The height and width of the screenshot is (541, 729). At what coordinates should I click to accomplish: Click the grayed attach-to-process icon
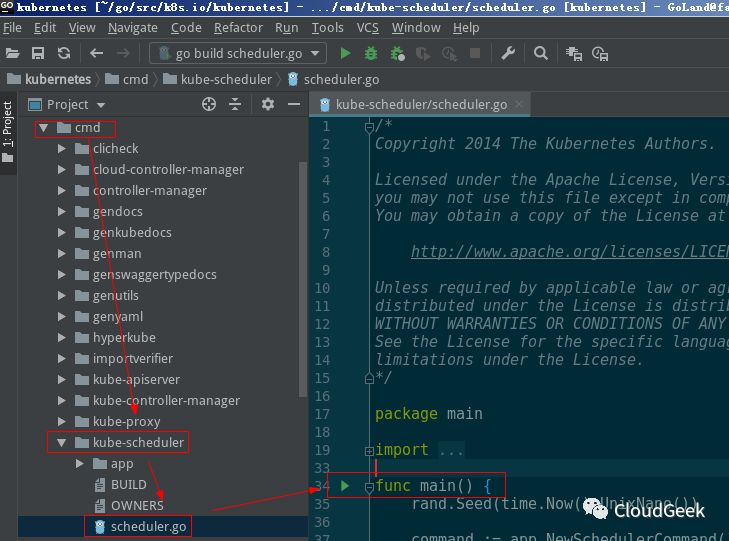coord(449,54)
